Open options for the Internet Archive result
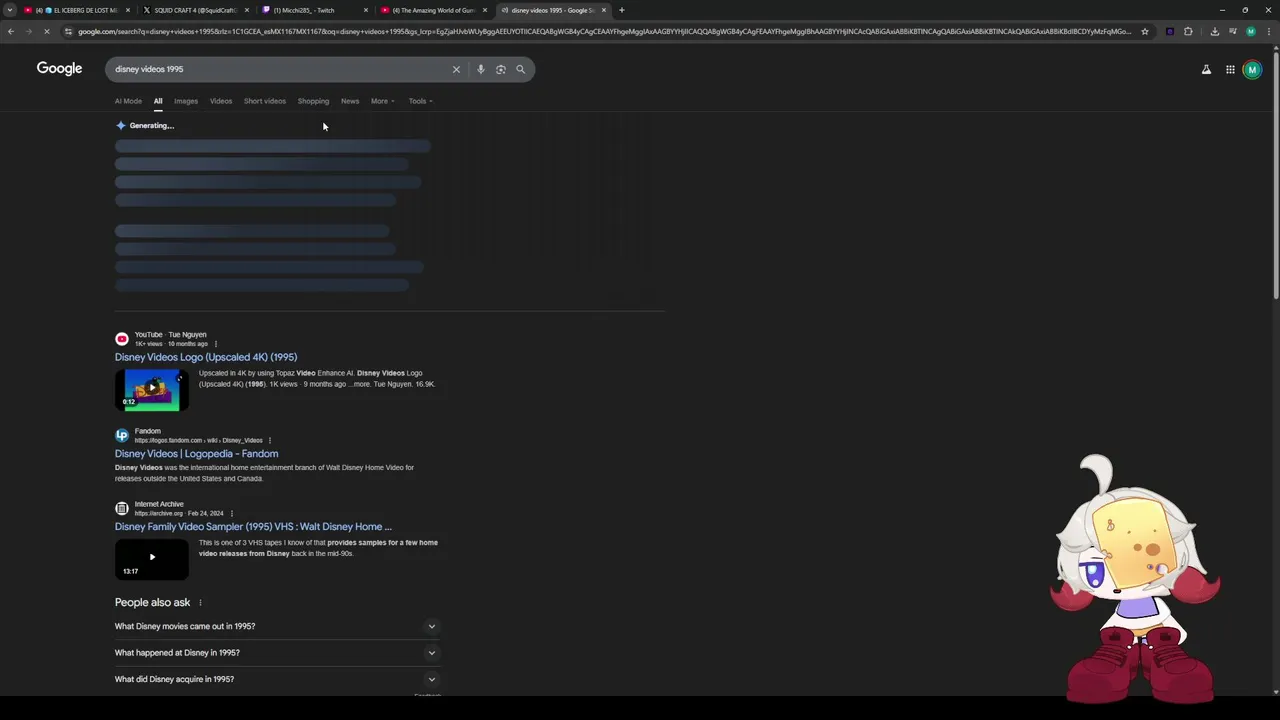The image size is (1280, 720). [x=231, y=513]
